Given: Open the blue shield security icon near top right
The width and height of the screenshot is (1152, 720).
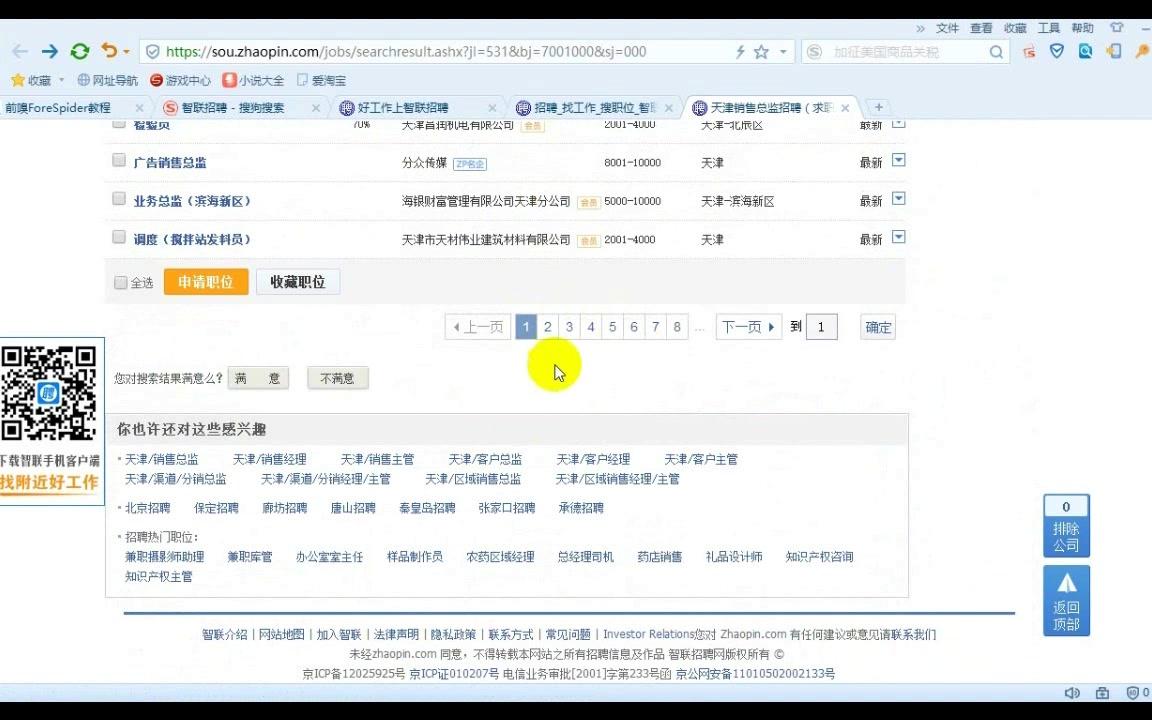Looking at the screenshot, I should click(x=1056, y=50).
